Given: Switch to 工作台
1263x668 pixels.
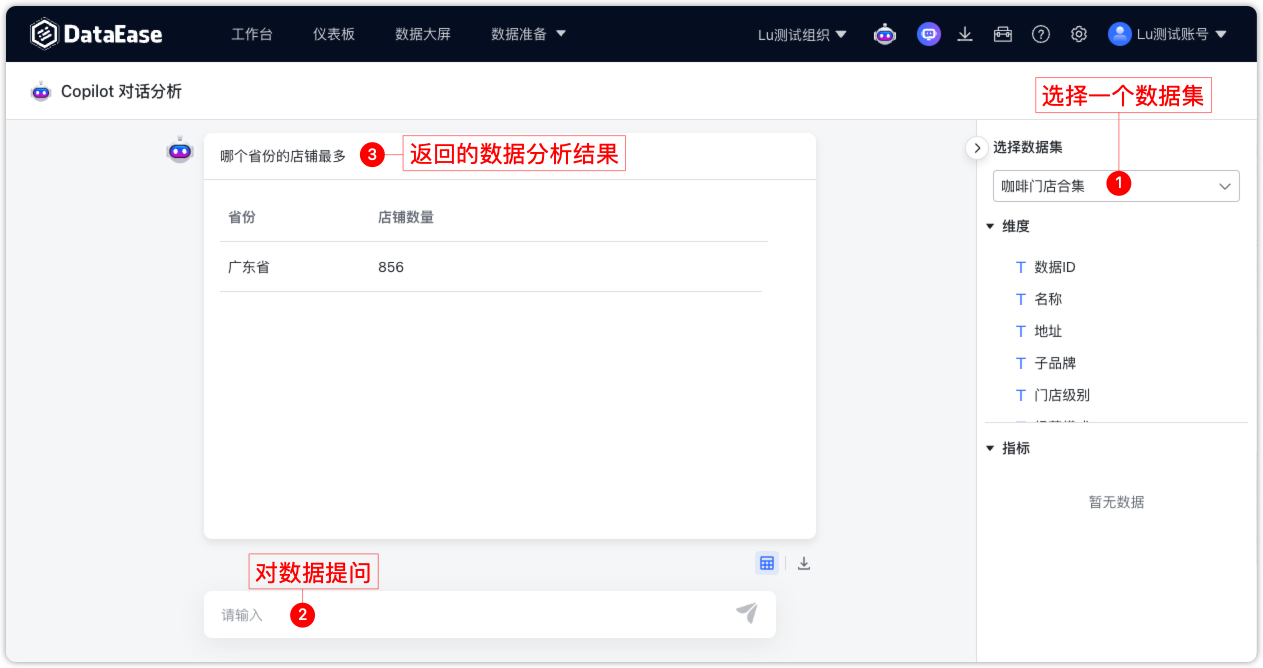Looking at the screenshot, I should [x=253, y=33].
